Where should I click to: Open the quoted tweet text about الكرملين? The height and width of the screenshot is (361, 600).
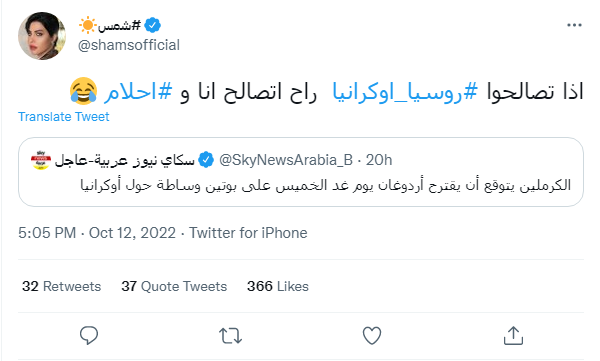pyautogui.click(x=326, y=185)
